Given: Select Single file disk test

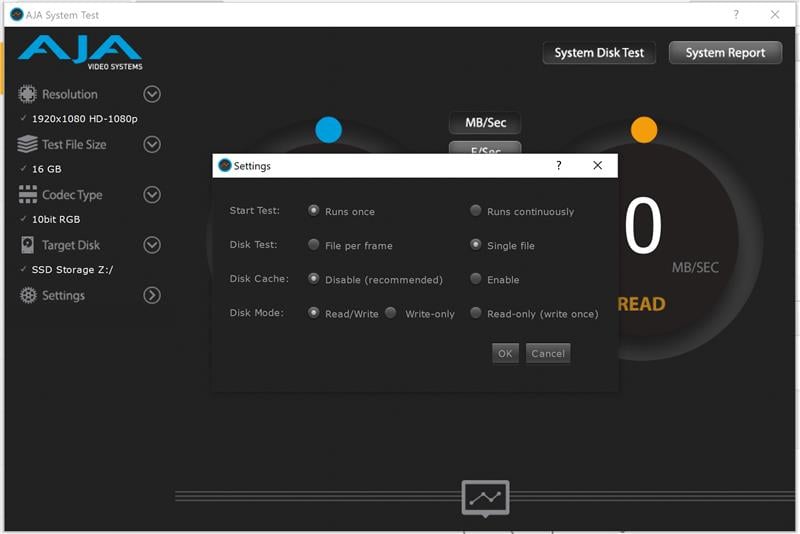Looking at the screenshot, I should (x=476, y=244).
